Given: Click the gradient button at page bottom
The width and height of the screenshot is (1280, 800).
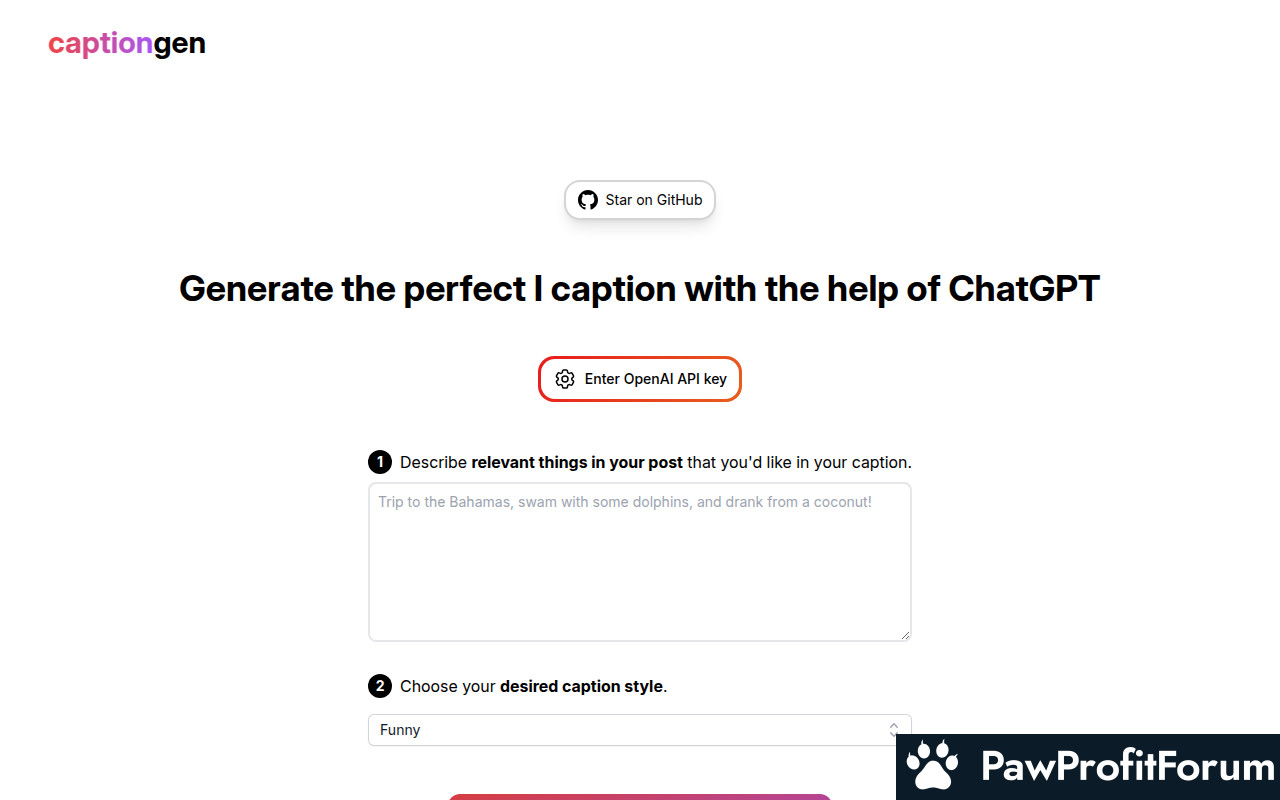Looking at the screenshot, I should point(640,797).
